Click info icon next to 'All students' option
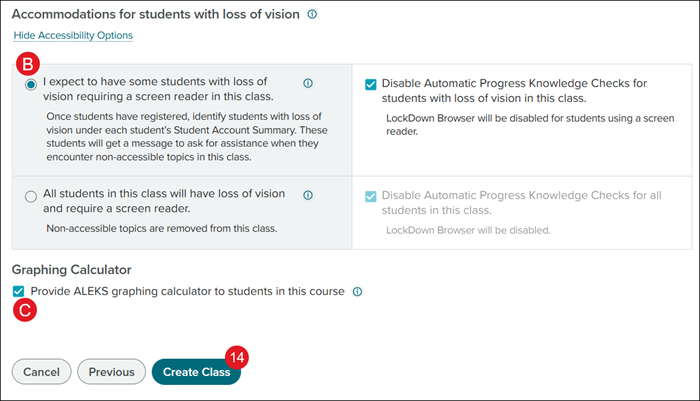Viewport: 700px width, 401px height. 308,196
